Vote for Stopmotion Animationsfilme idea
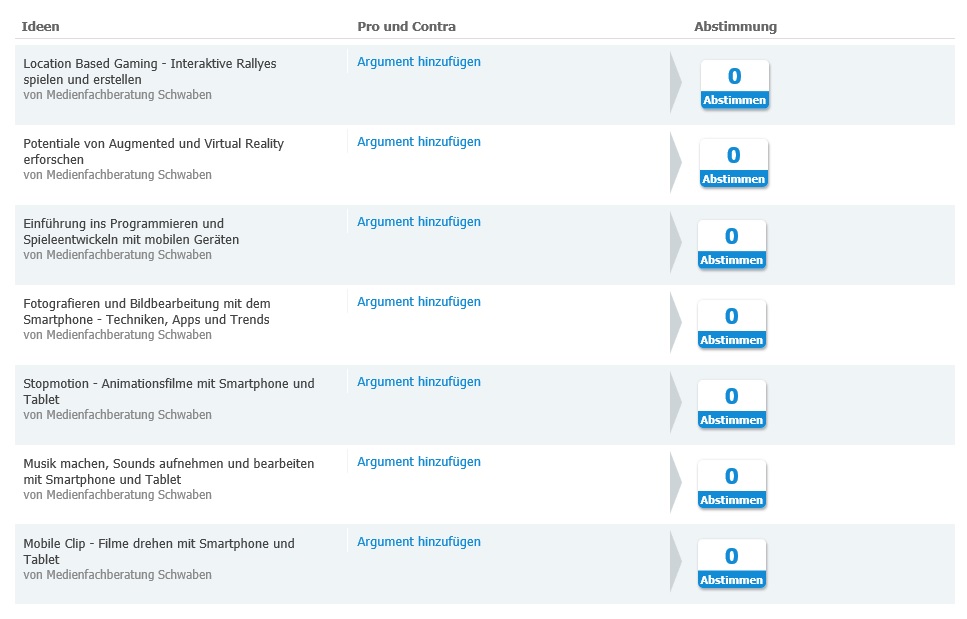The height and width of the screenshot is (619, 967). point(731,420)
